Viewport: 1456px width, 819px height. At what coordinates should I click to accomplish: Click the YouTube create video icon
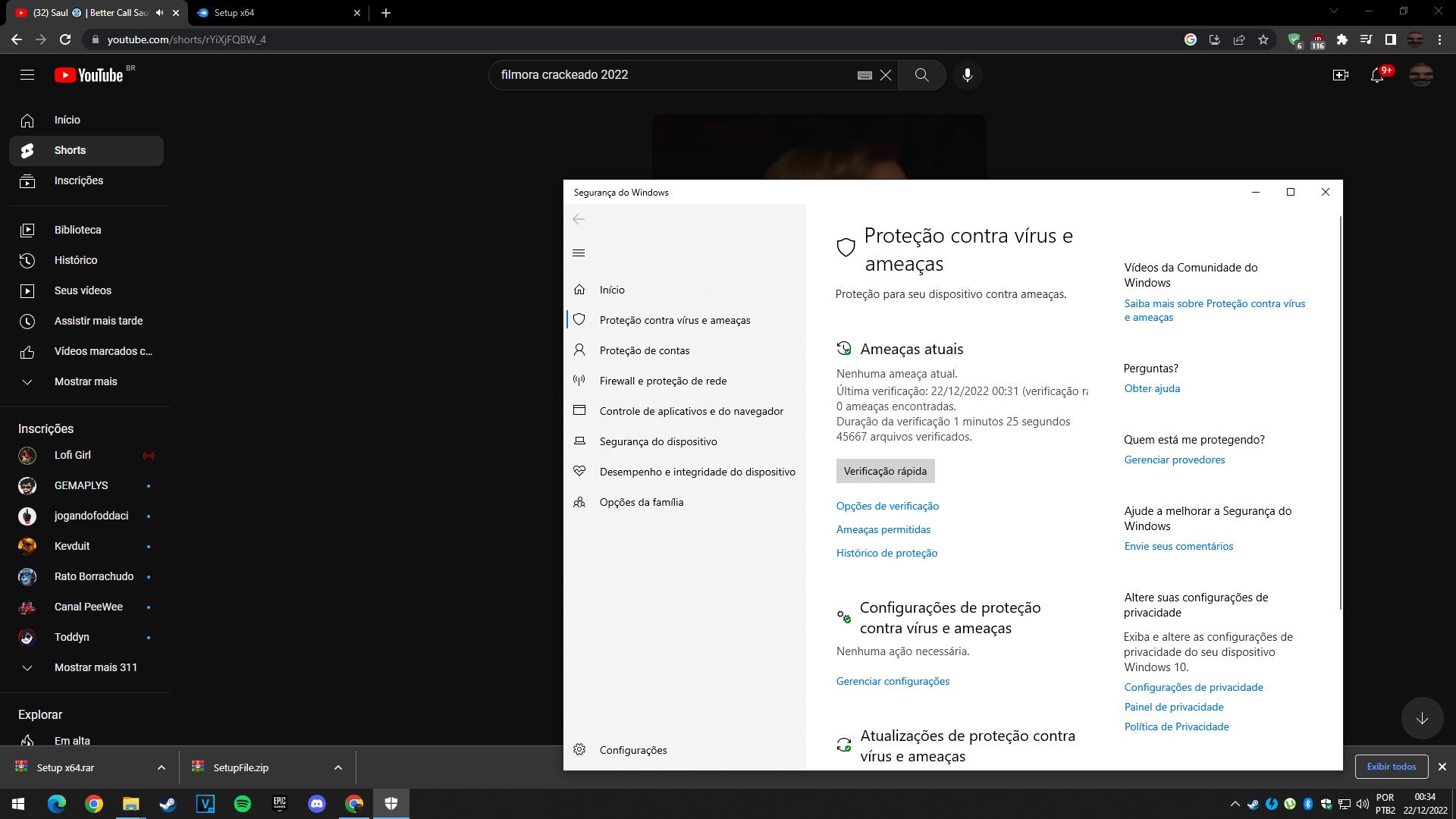point(1340,75)
